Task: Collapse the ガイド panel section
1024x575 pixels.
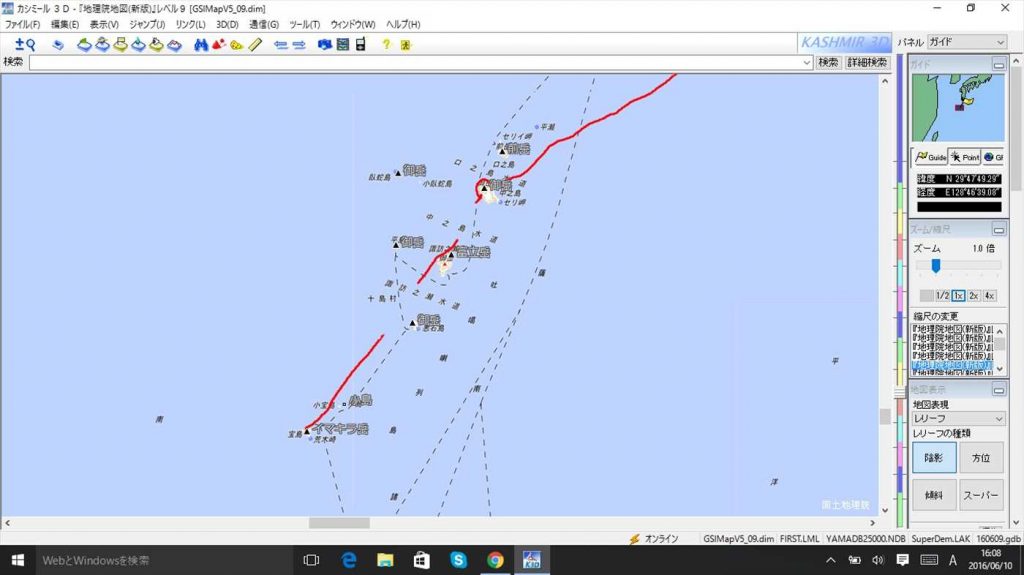Action: tap(999, 64)
